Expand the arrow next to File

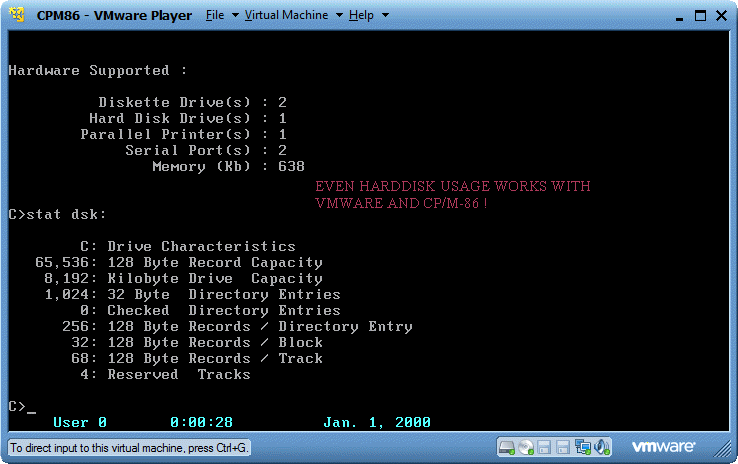(235, 15)
